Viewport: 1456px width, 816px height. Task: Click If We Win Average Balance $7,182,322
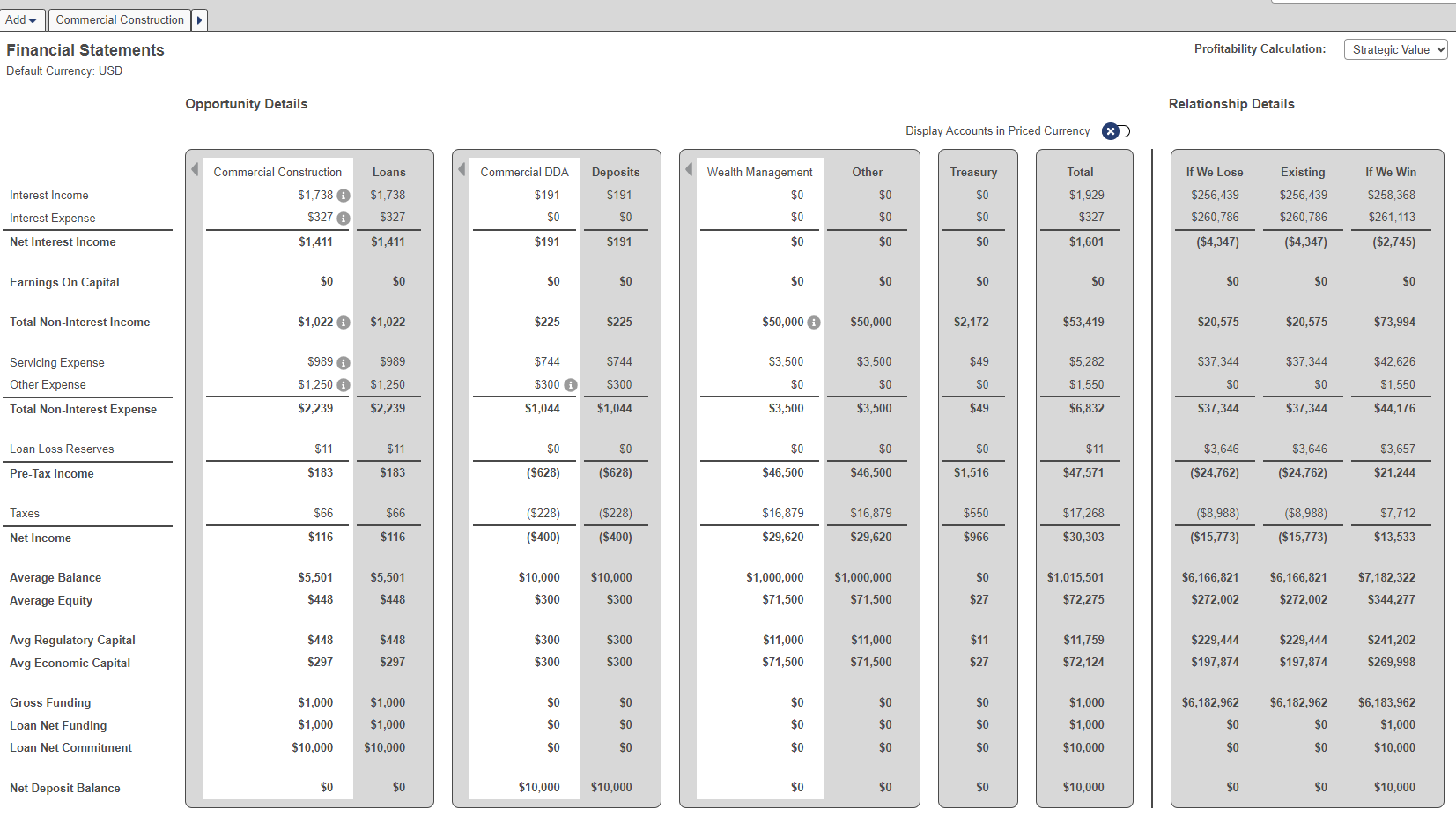click(1387, 577)
